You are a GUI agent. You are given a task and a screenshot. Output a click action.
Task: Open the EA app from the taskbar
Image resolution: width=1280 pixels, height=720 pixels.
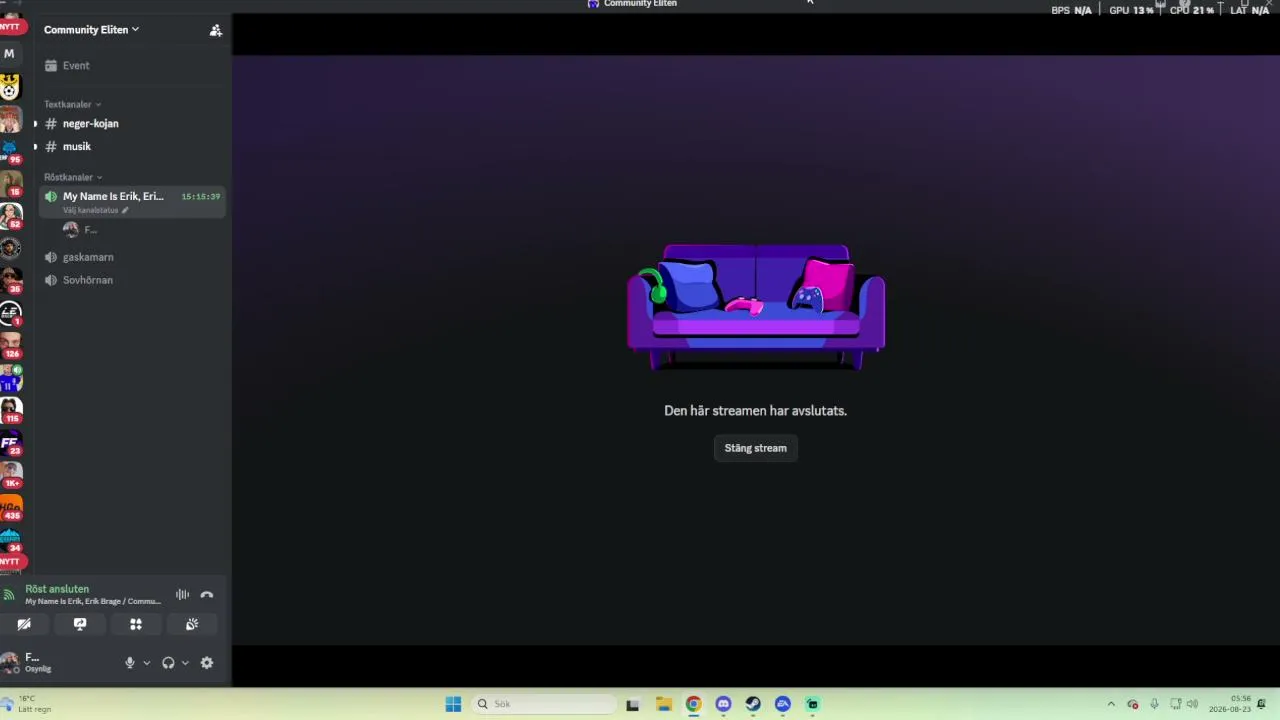point(783,704)
